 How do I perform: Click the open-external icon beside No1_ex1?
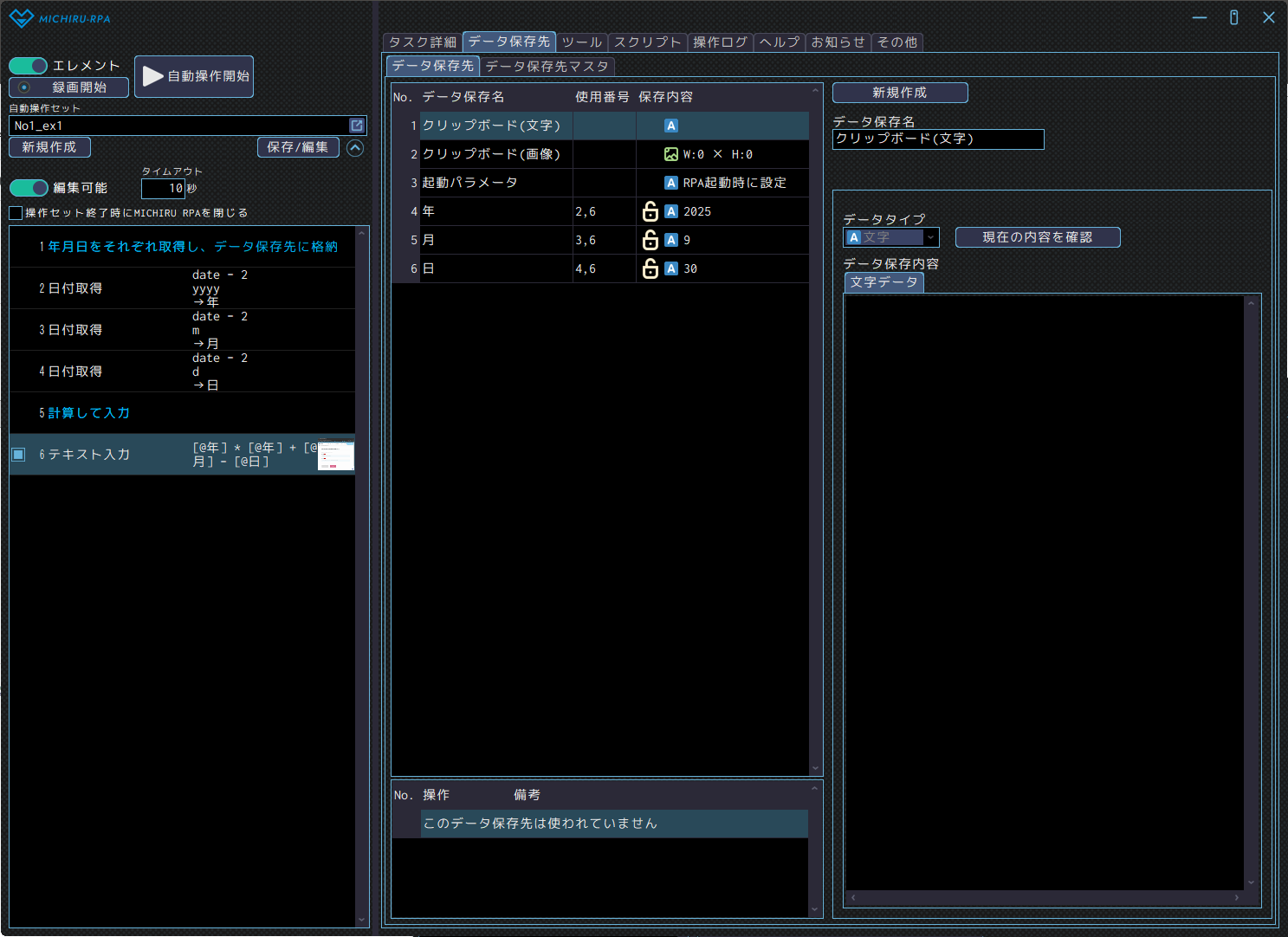356,126
